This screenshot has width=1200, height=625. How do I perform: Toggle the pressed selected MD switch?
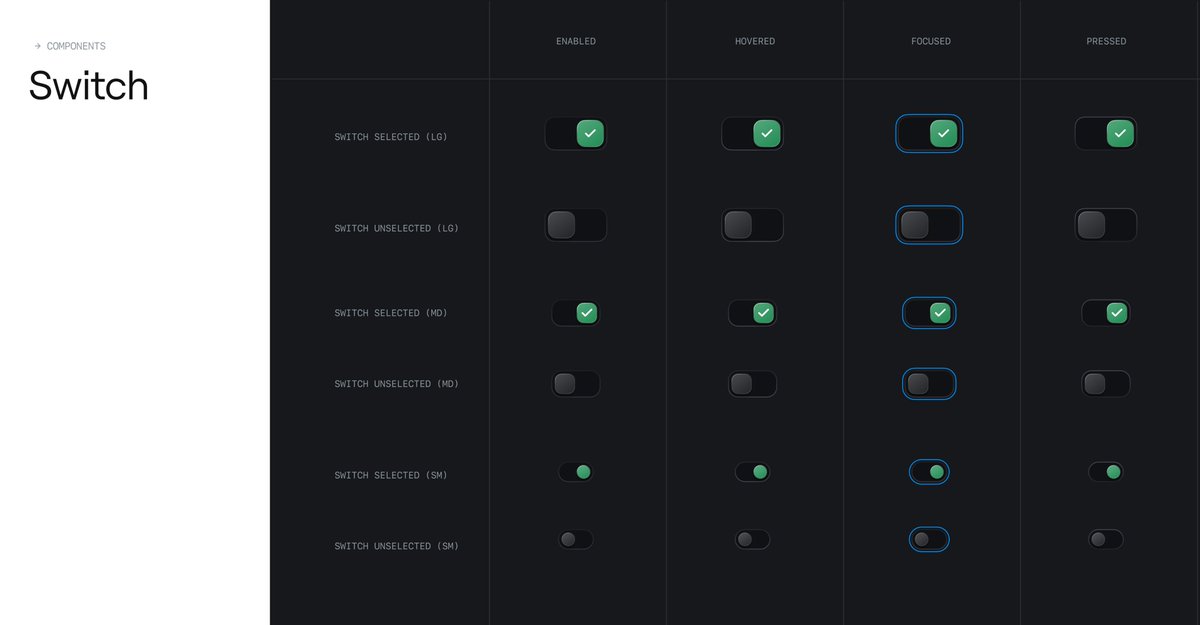(x=1106, y=313)
